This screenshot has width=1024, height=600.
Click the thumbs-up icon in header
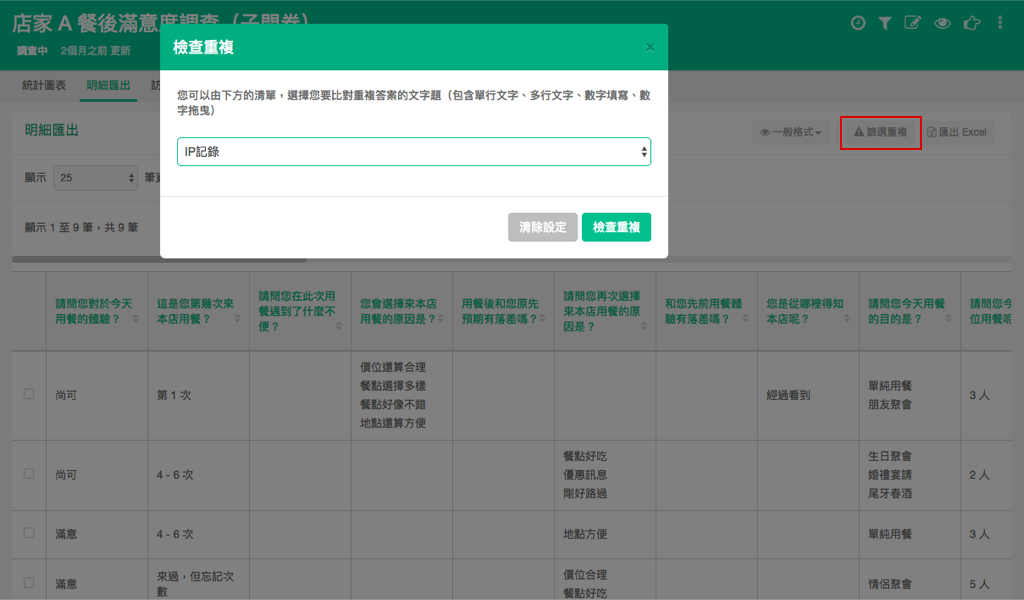click(x=970, y=23)
